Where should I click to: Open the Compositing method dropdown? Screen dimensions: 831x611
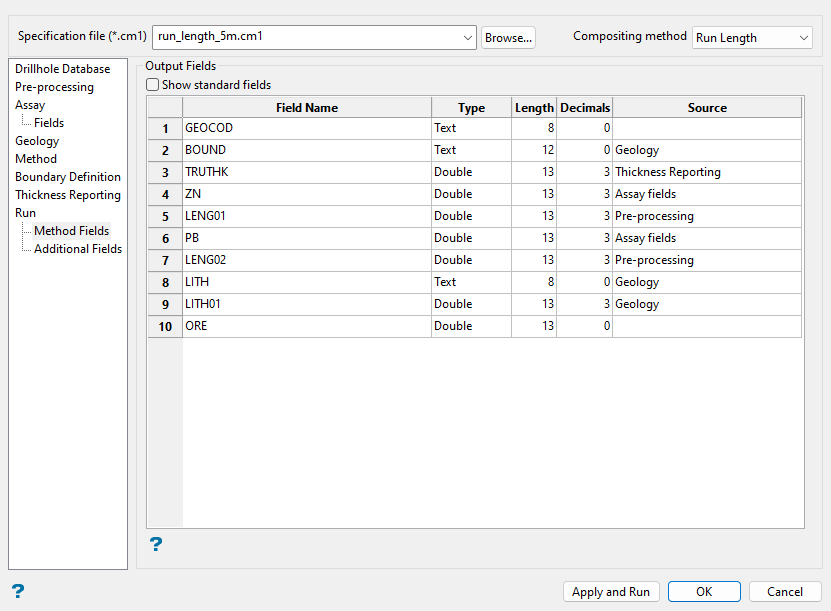[x=804, y=38]
